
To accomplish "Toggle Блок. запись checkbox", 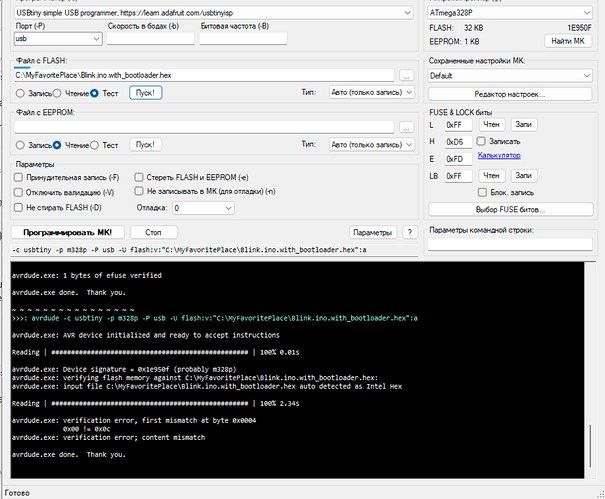I will coord(506,192).
